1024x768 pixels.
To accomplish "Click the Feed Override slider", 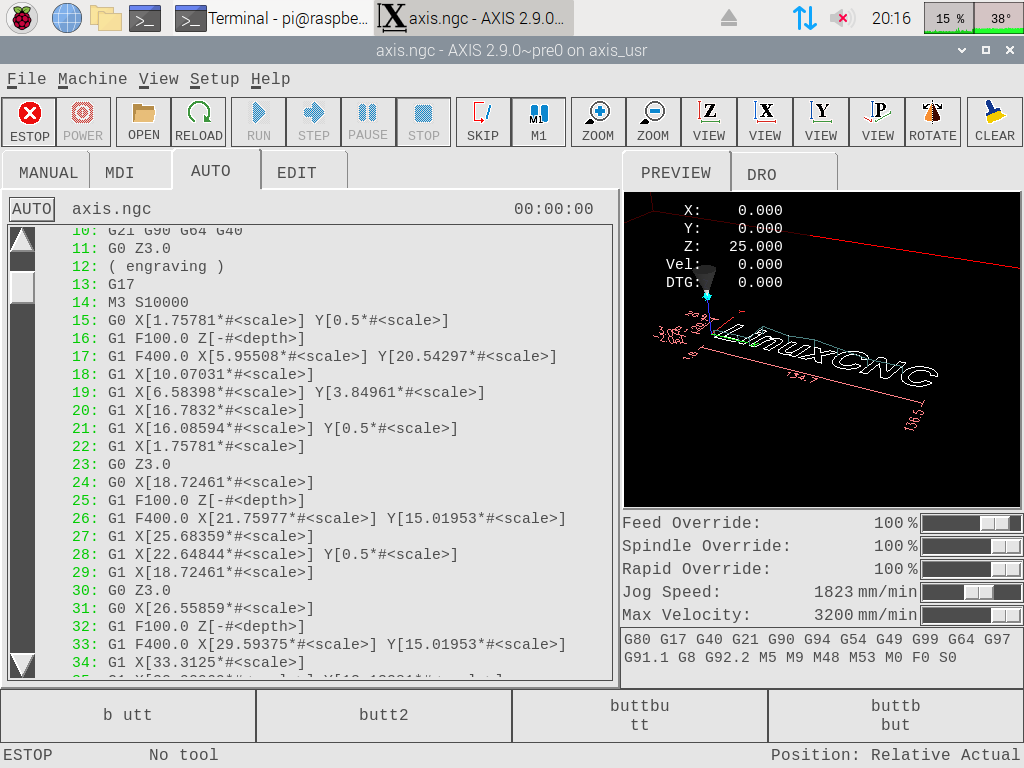I will click(x=971, y=523).
